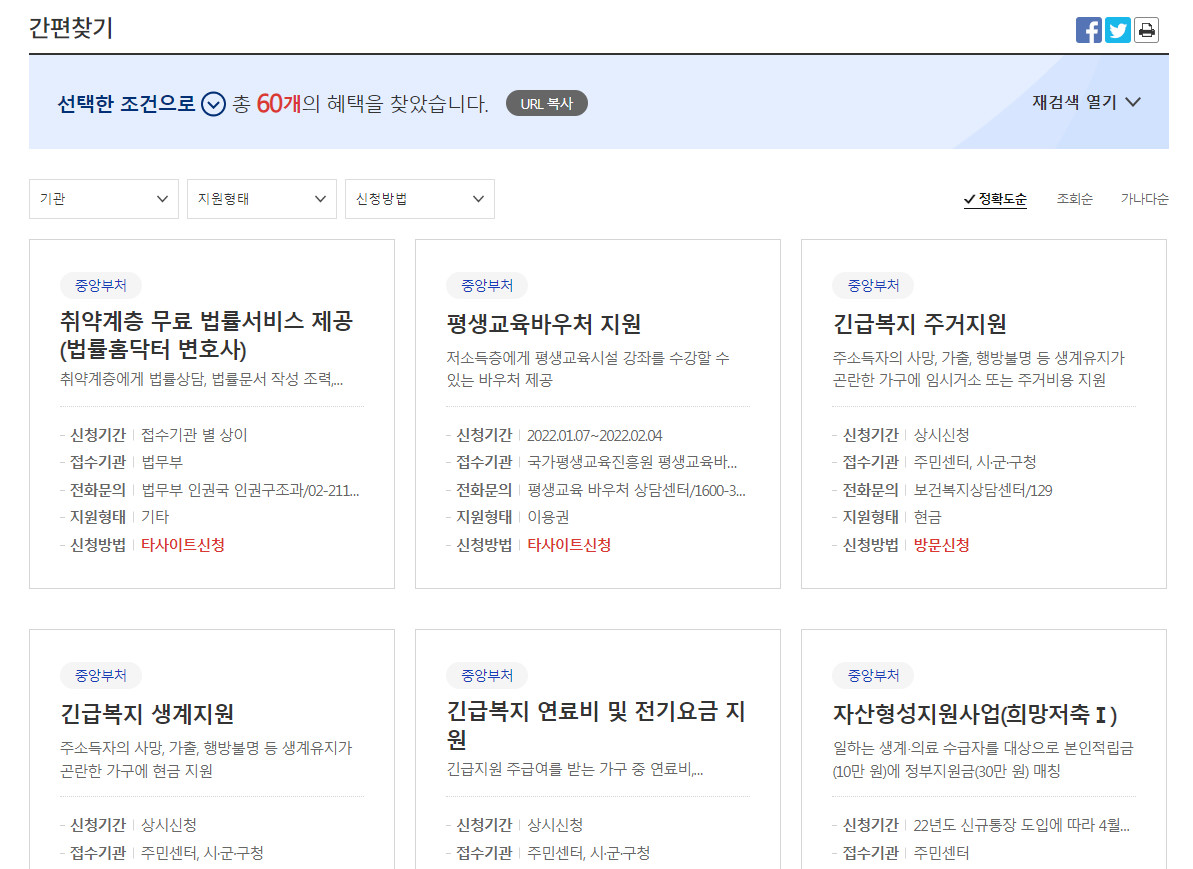
Task: Sort by 정확도순
Action: 995,199
